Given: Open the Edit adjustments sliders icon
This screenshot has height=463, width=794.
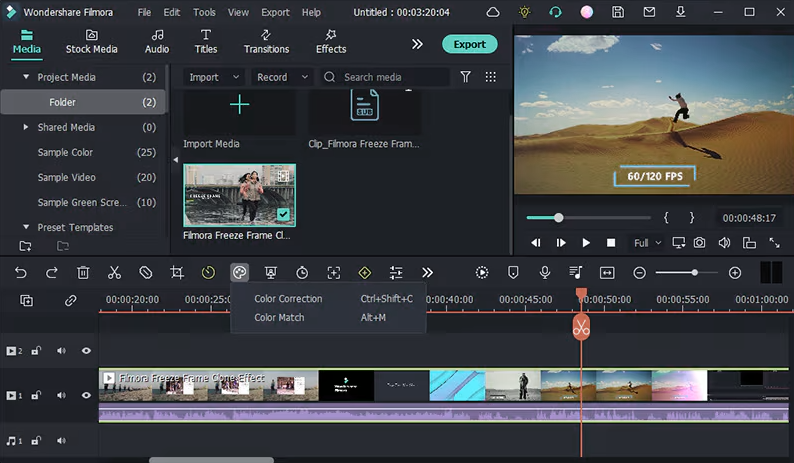Looking at the screenshot, I should (x=396, y=273).
